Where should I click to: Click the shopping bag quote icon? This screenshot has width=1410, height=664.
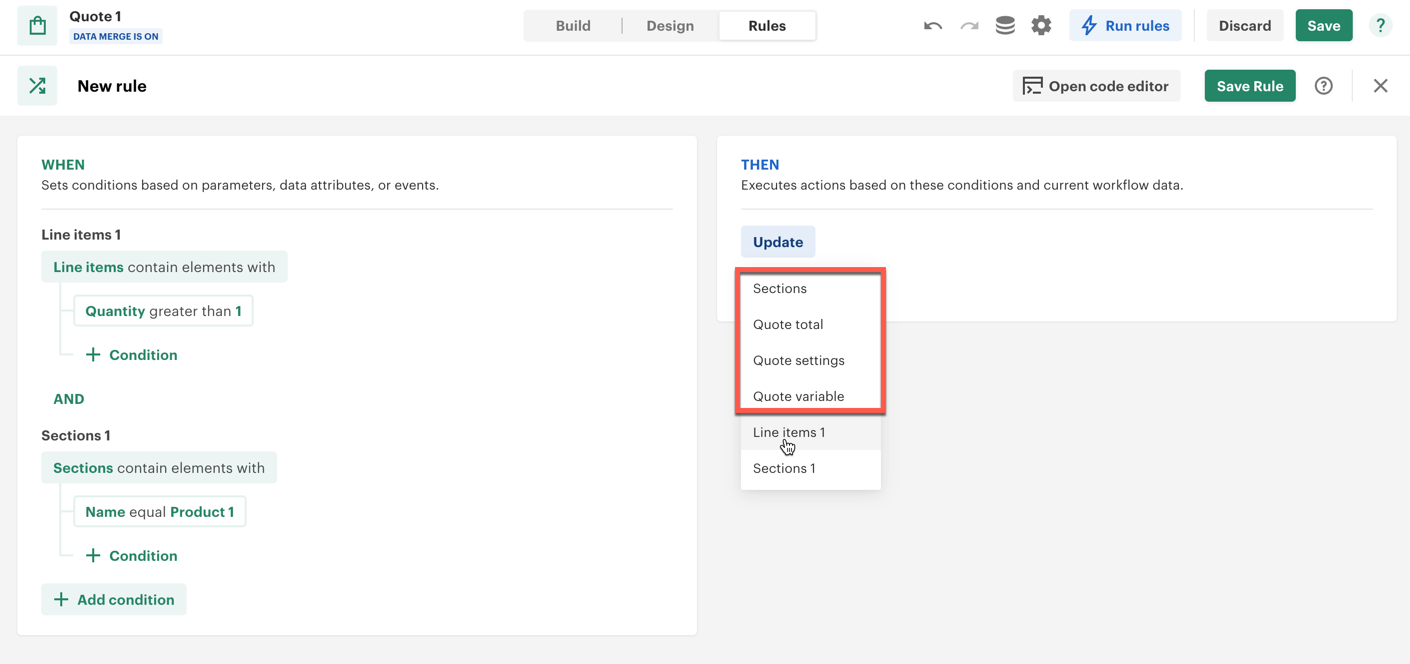[x=38, y=26]
